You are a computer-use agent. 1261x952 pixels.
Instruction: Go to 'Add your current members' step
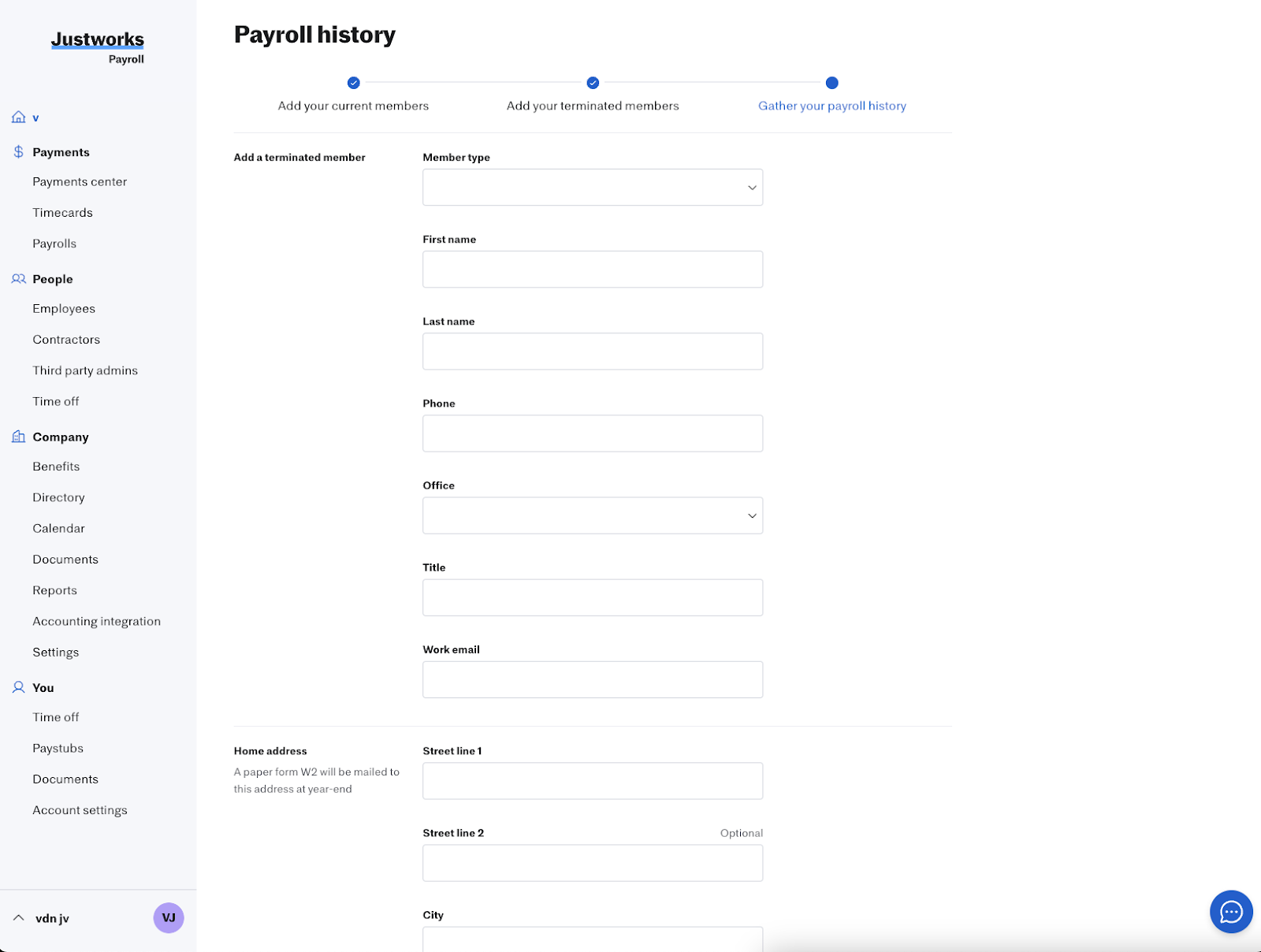click(x=353, y=106)
